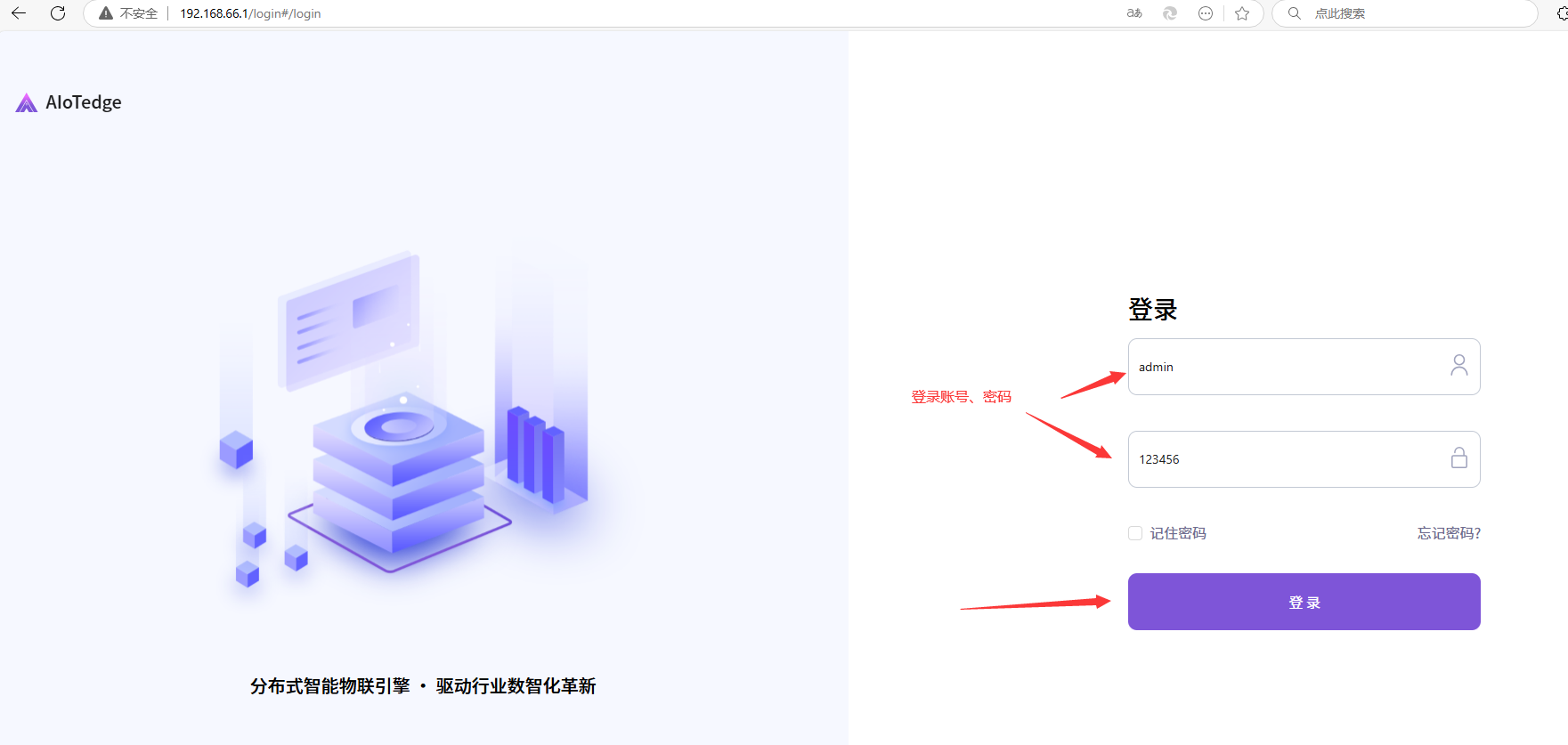Screen dimensions: 1568x745
Task: Click the extensions icon at far right
Action: pos(1561,13)
